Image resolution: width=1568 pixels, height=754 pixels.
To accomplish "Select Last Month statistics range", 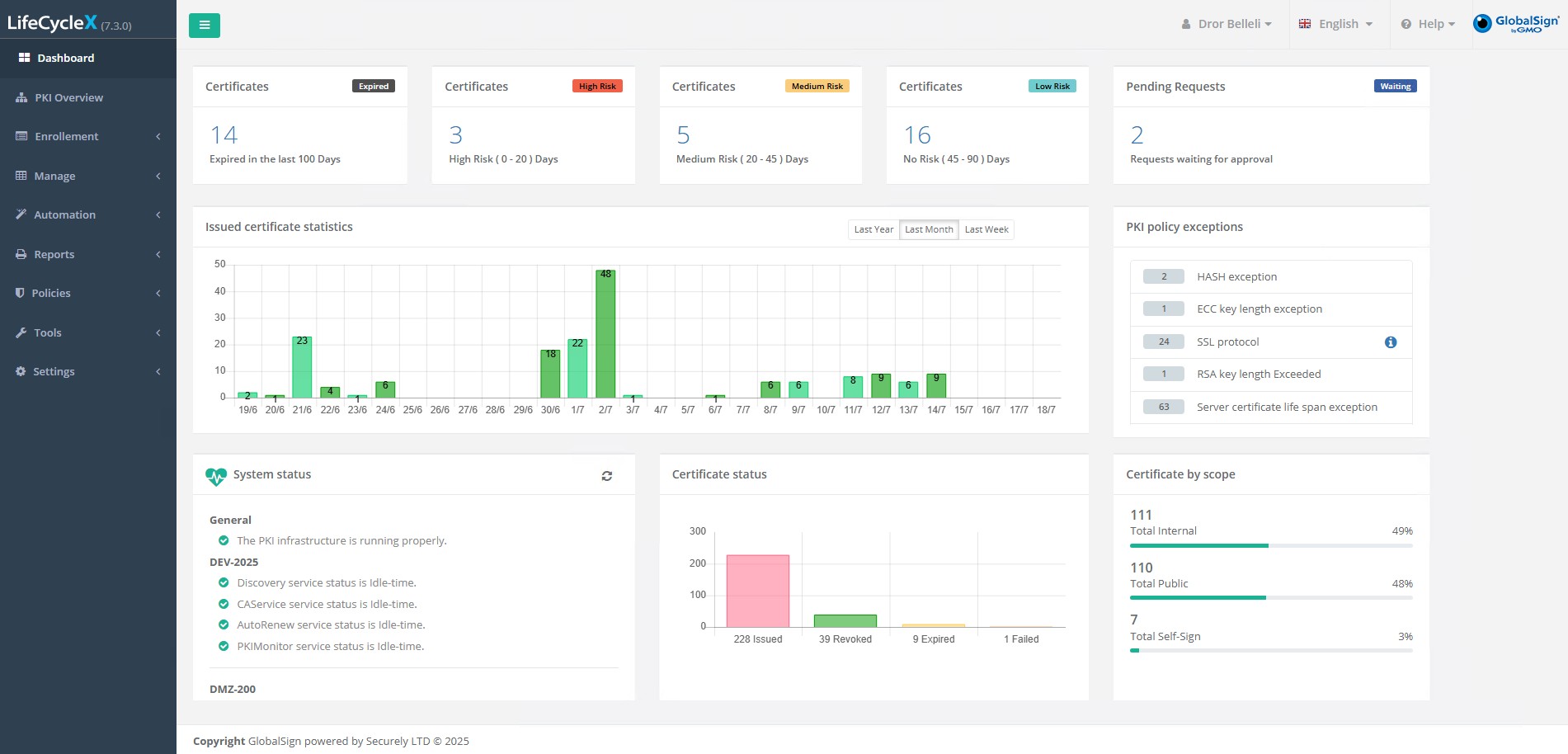I will tap(929, 229).
